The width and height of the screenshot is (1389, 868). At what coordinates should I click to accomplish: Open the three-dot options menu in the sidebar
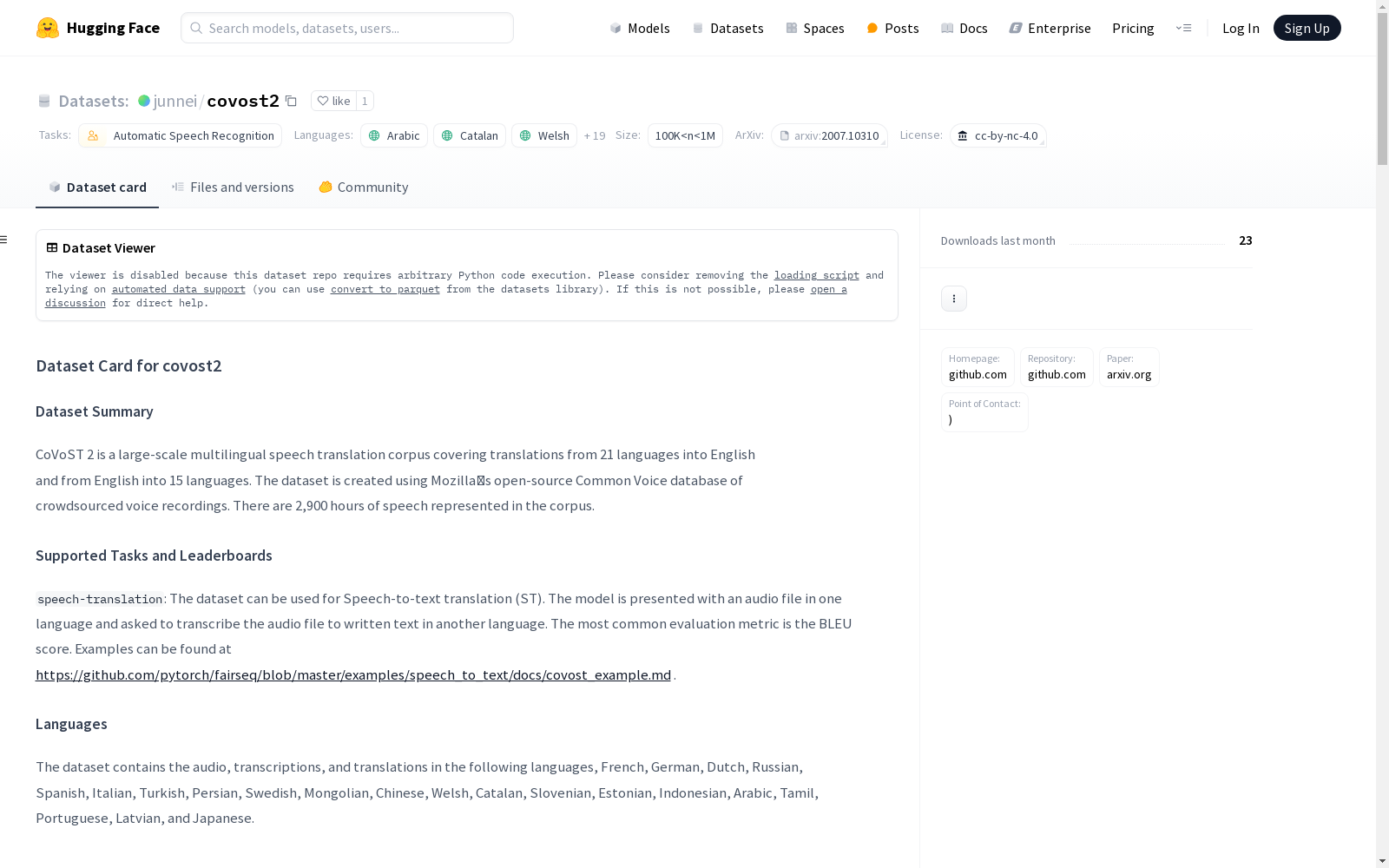click(954, 299)
